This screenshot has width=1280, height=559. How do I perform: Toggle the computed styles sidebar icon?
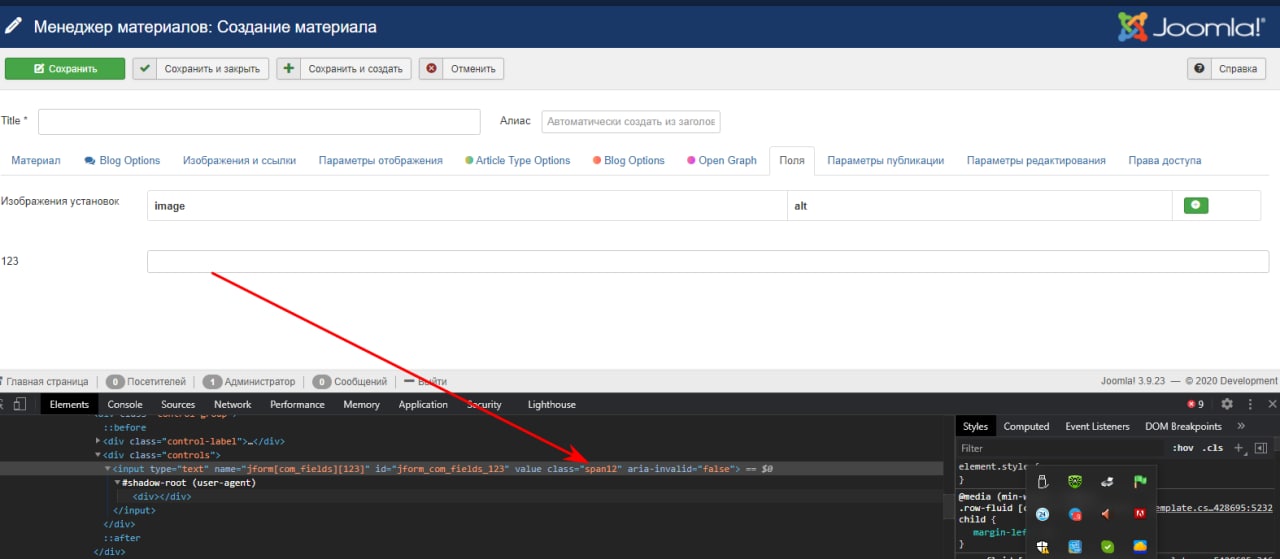(1261, 448)
